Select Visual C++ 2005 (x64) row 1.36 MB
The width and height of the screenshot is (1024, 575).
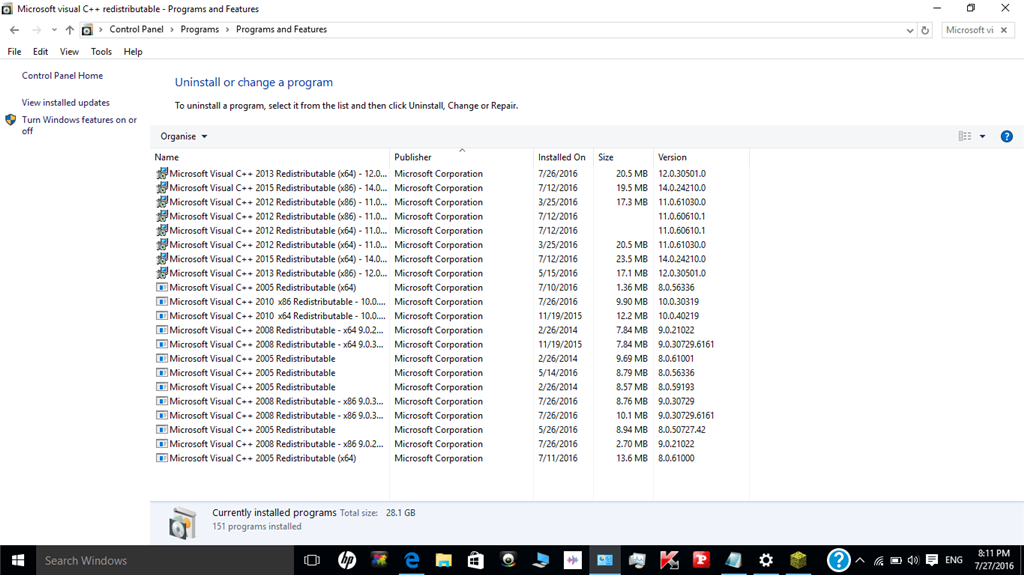(x=451, y=288)
